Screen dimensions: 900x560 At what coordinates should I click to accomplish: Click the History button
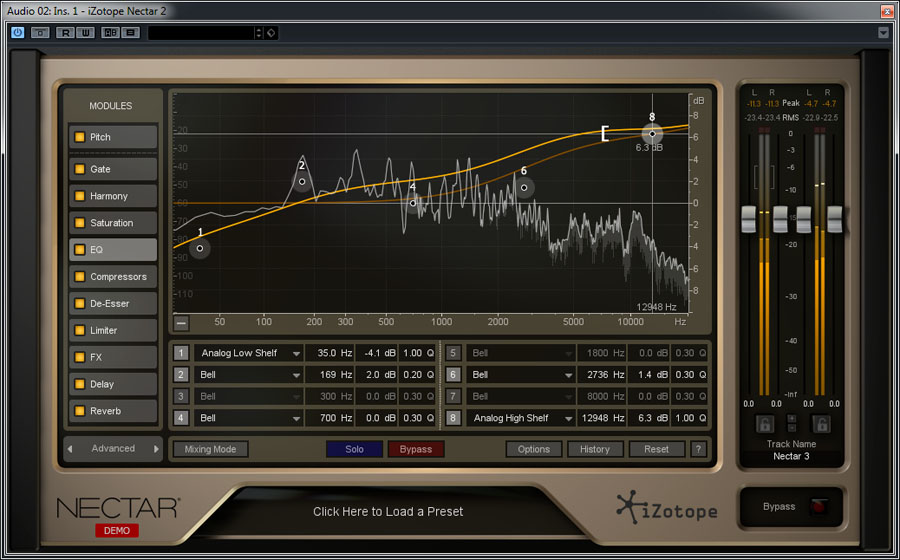[x=594, y=449]
